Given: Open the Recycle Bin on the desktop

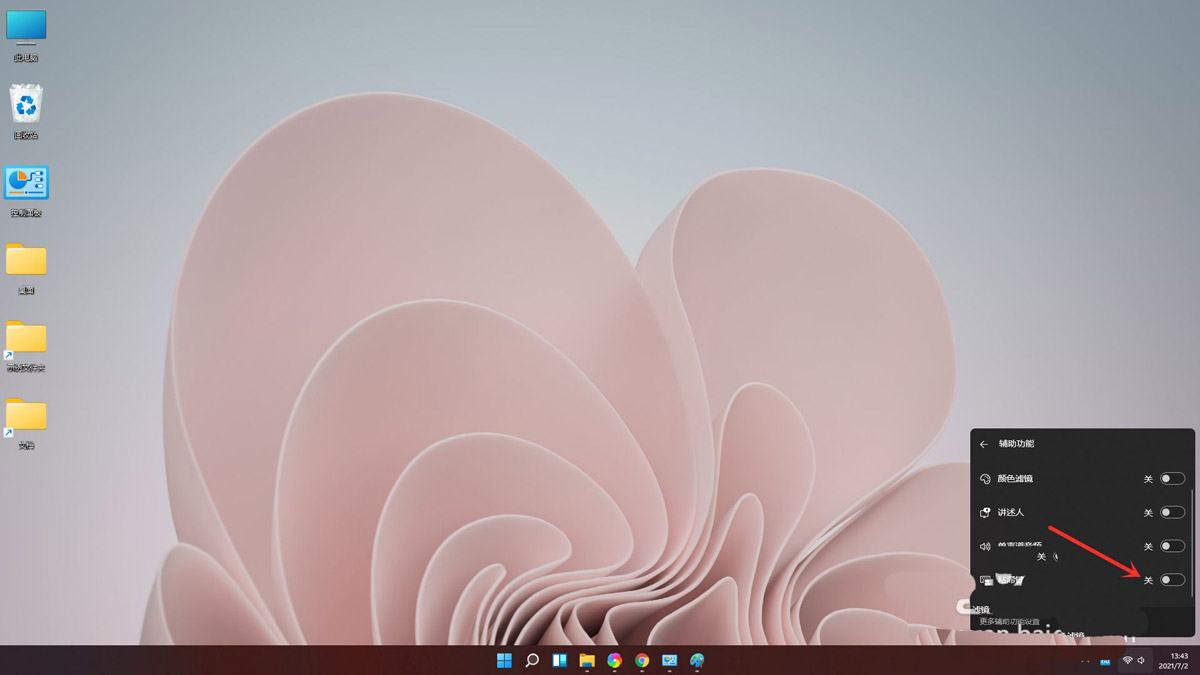Looking at the screenshot, I should (x=25, y=105).
